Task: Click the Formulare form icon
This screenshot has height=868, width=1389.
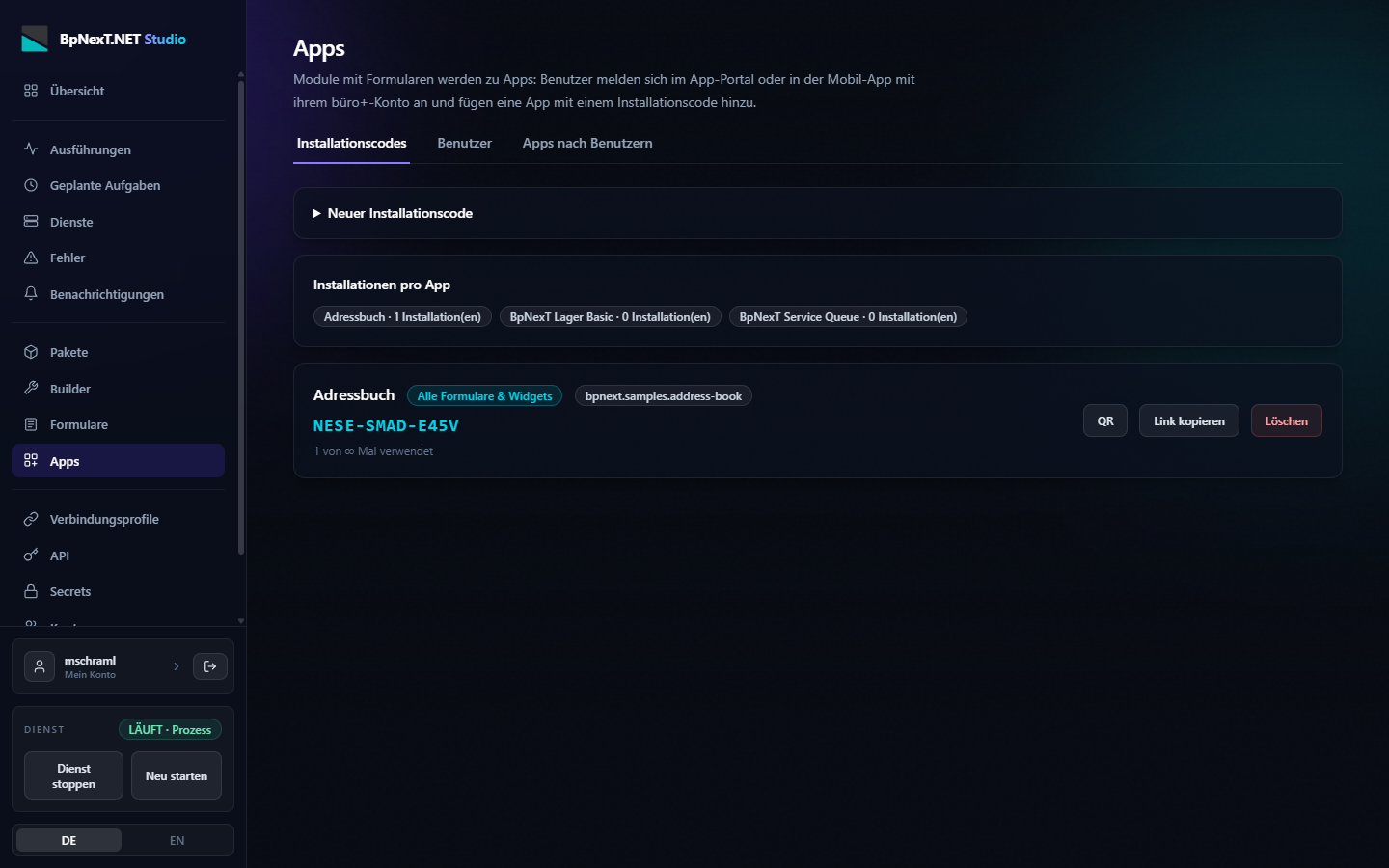Action: pos(31,424)
